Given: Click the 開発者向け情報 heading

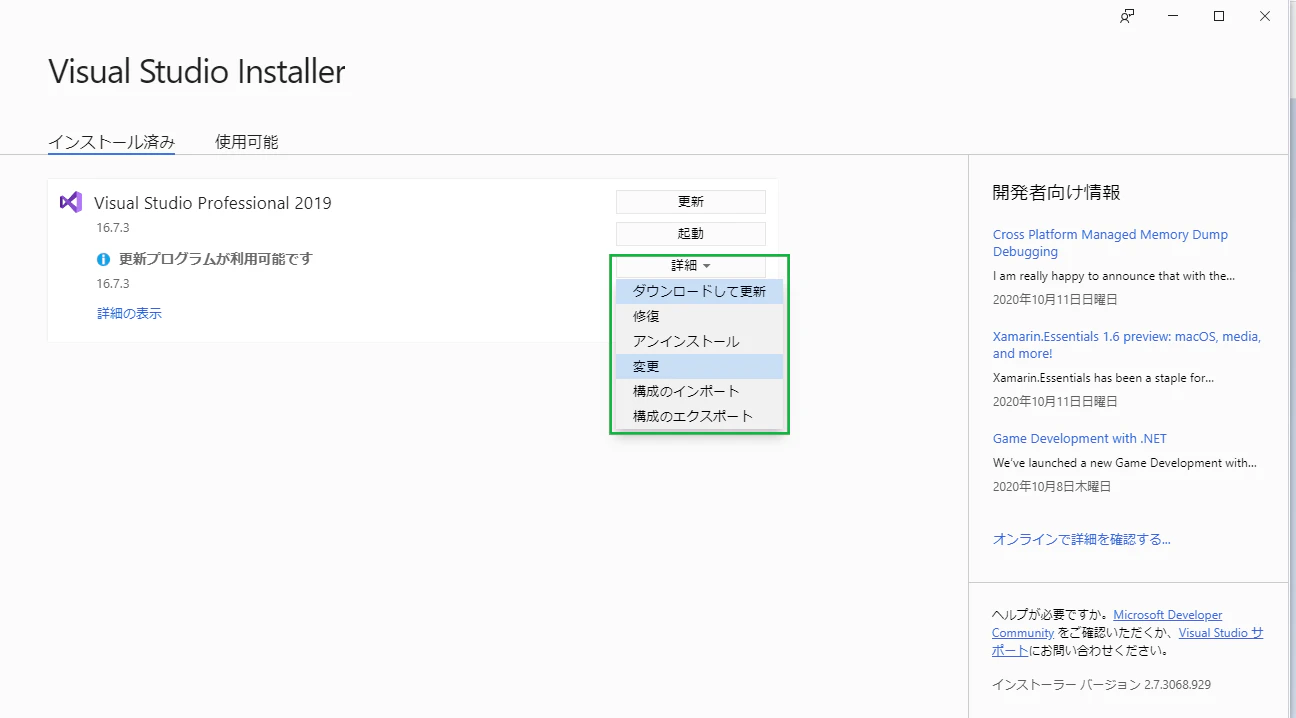Looking at the screenshot, I should click(x=1056, y=193).
